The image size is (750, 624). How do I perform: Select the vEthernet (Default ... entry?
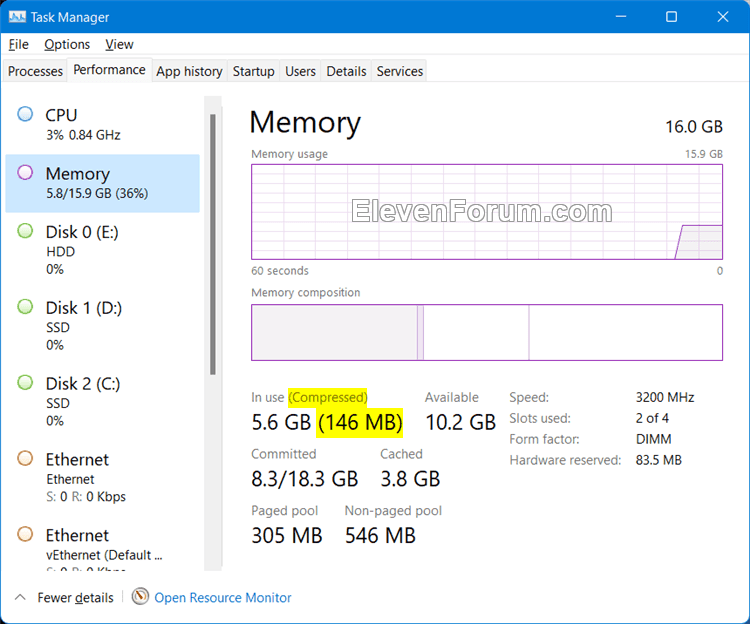(x=102, y=545)
